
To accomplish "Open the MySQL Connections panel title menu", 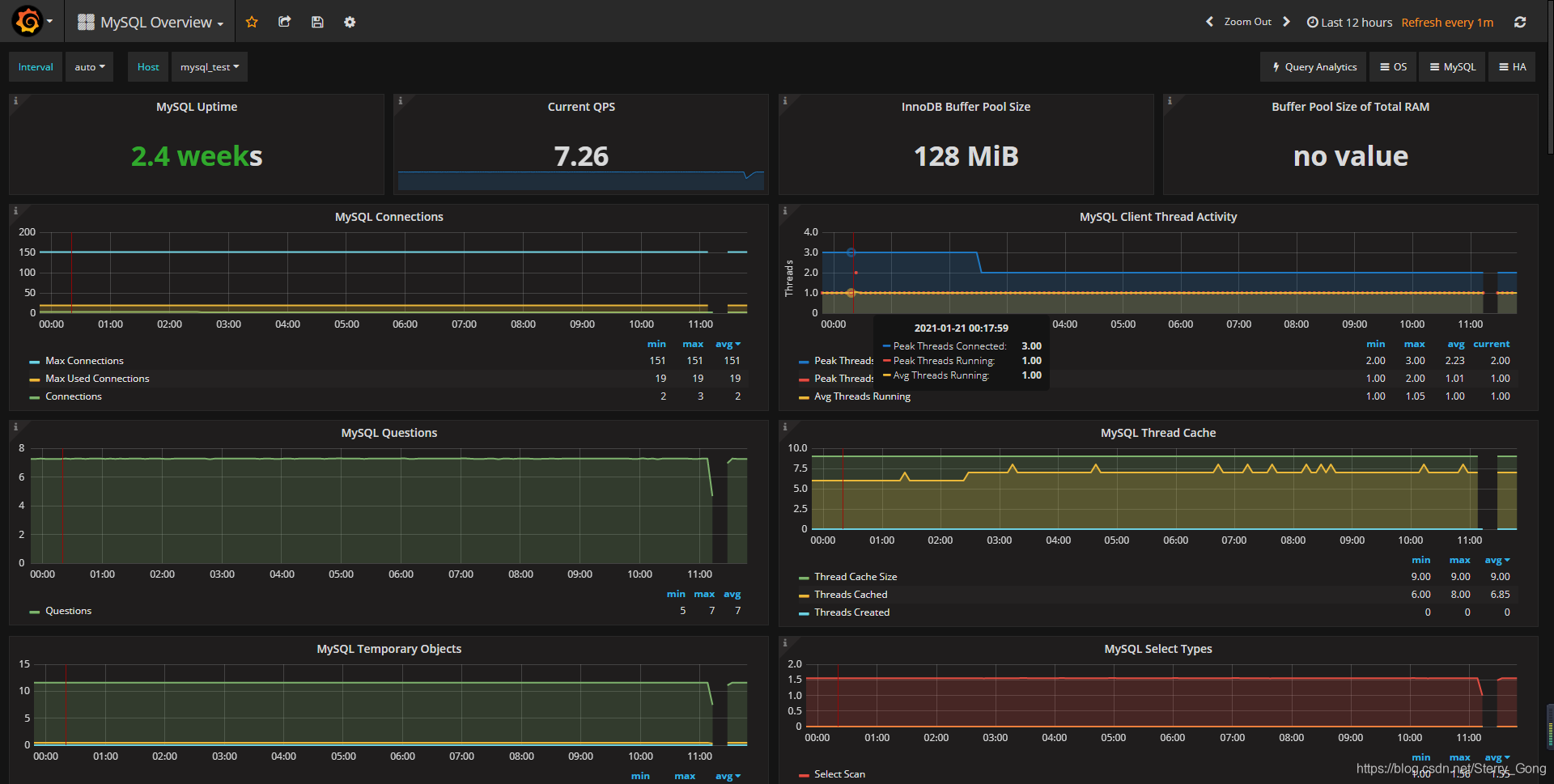I will (388, 217).
